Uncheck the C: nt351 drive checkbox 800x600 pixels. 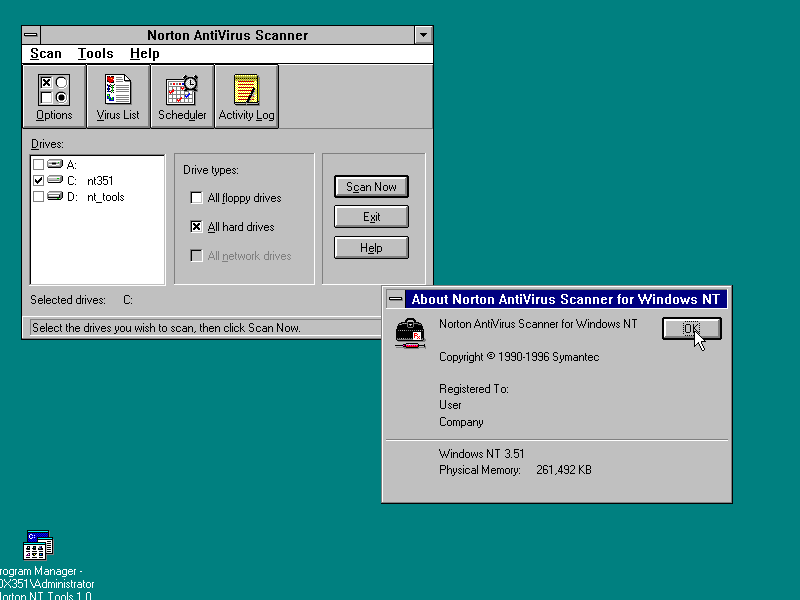[38, 181]
